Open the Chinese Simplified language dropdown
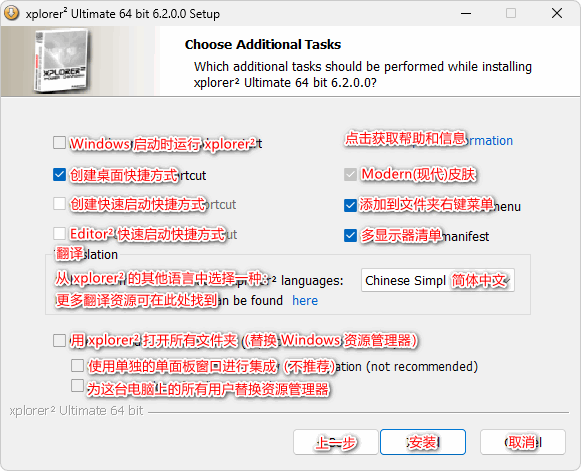The image size is (581, 471). pos(438,280)
